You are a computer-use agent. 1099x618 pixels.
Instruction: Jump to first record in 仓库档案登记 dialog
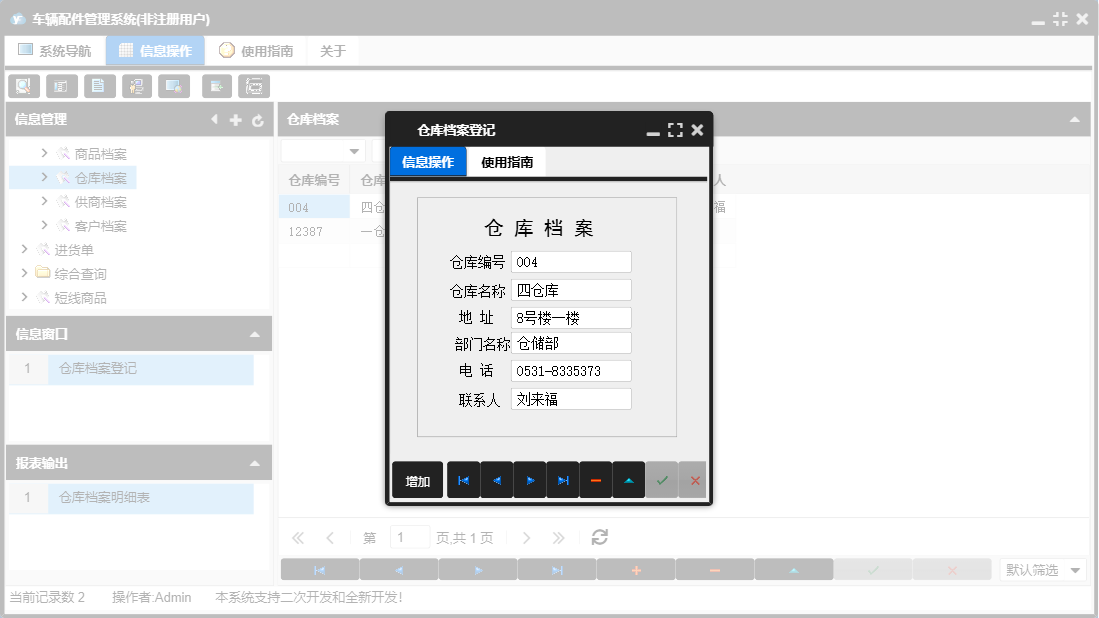[463, 480]
